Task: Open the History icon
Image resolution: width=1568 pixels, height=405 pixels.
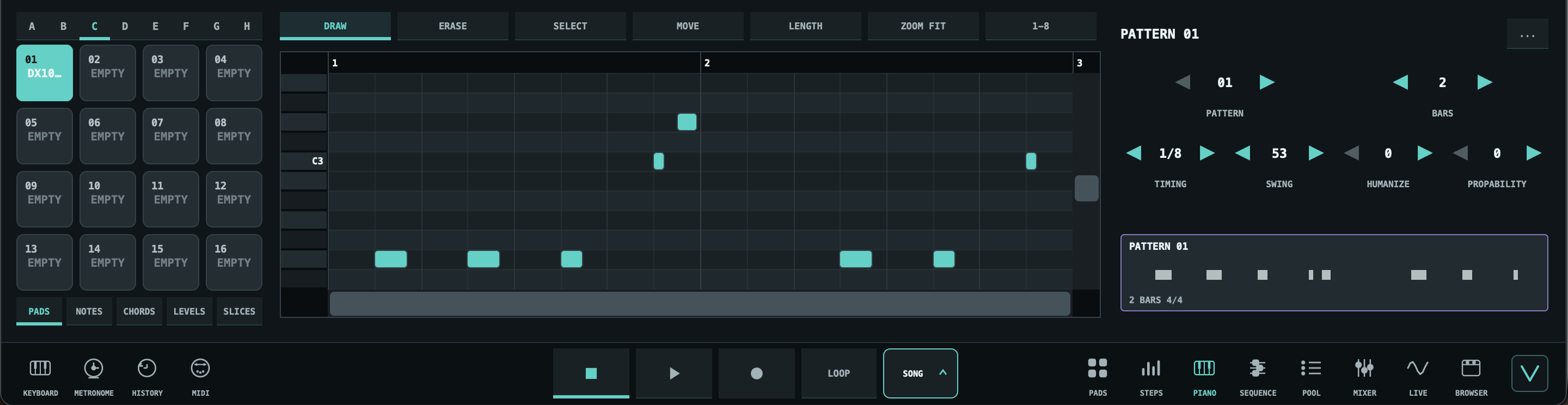Action: pos(146,368)
